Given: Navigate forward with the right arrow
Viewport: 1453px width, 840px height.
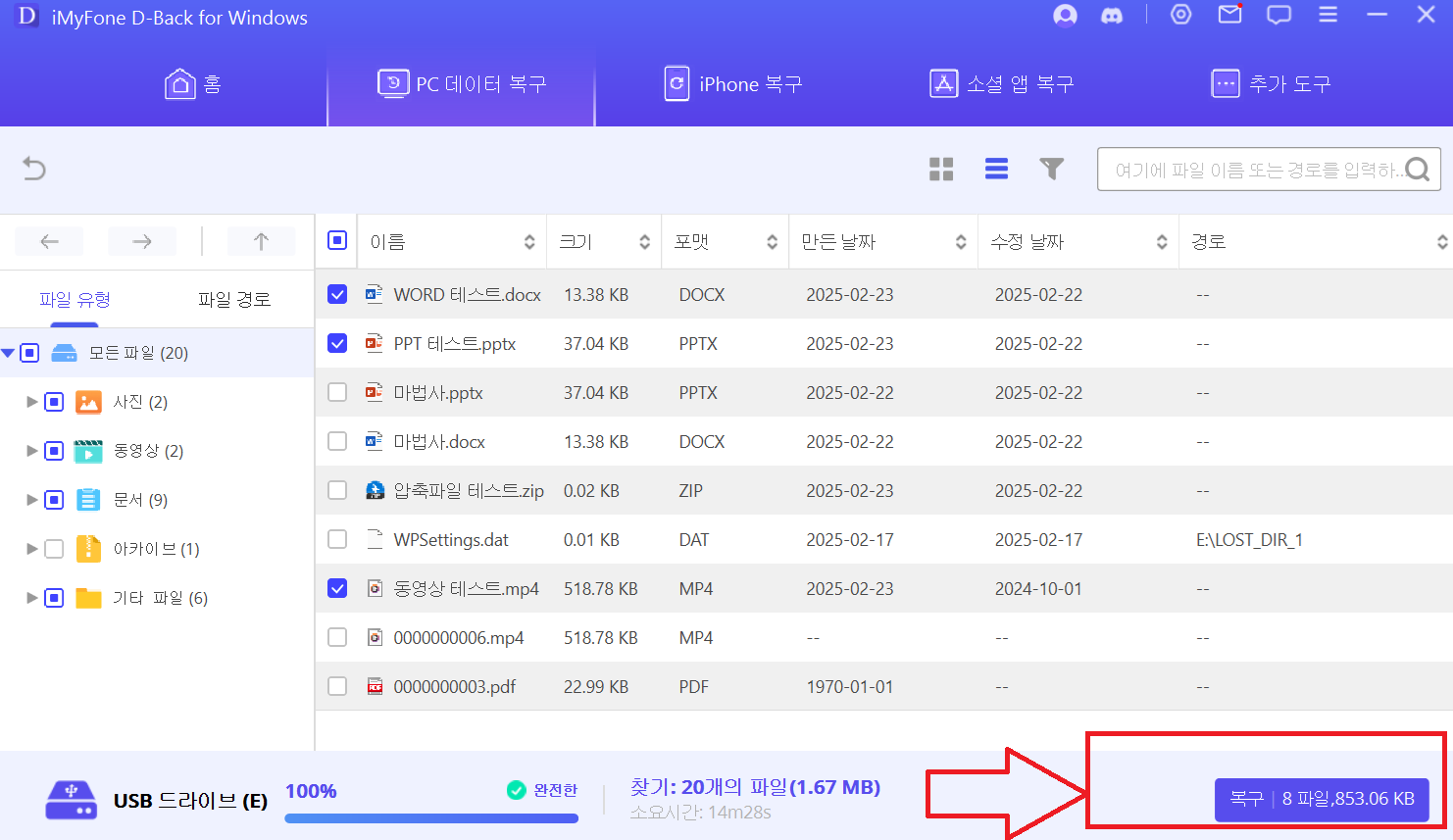Looking at the screenshot, I should [142, 241].
